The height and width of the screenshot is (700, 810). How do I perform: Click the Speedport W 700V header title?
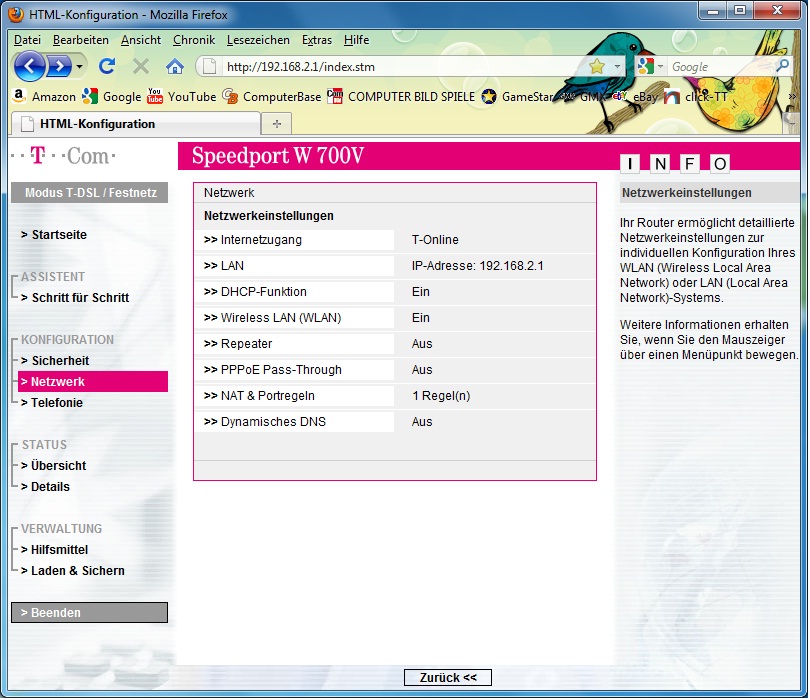tap(278, 155)
